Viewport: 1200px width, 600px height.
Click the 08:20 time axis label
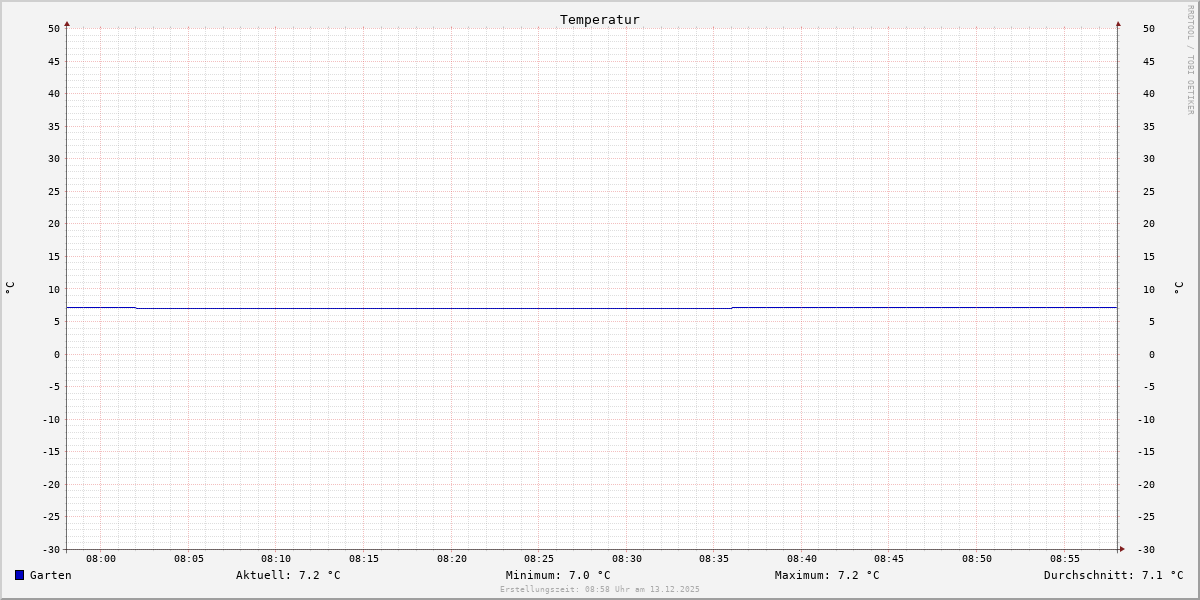(452, 559)
